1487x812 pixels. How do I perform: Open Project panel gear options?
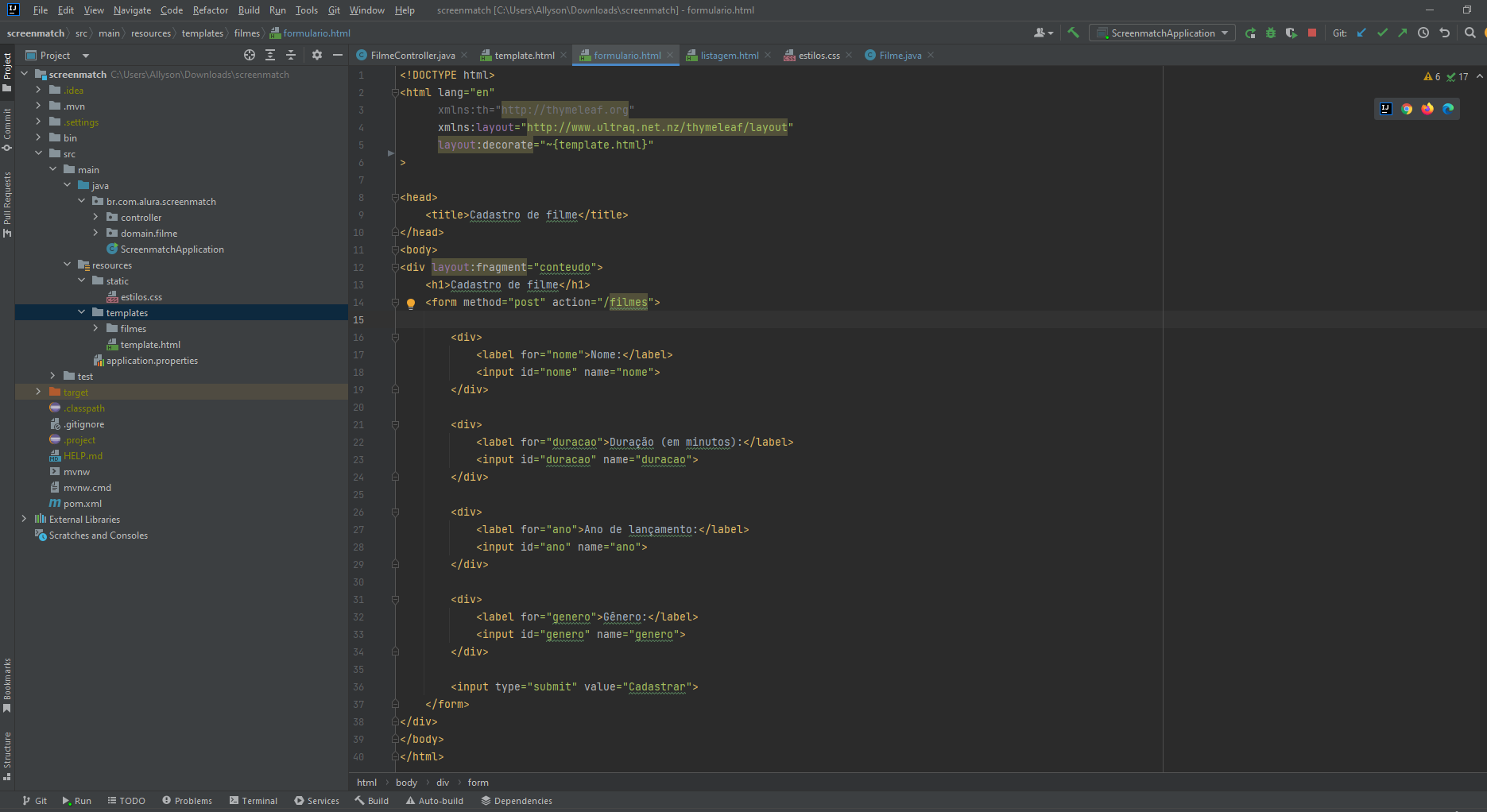(317, 55)
